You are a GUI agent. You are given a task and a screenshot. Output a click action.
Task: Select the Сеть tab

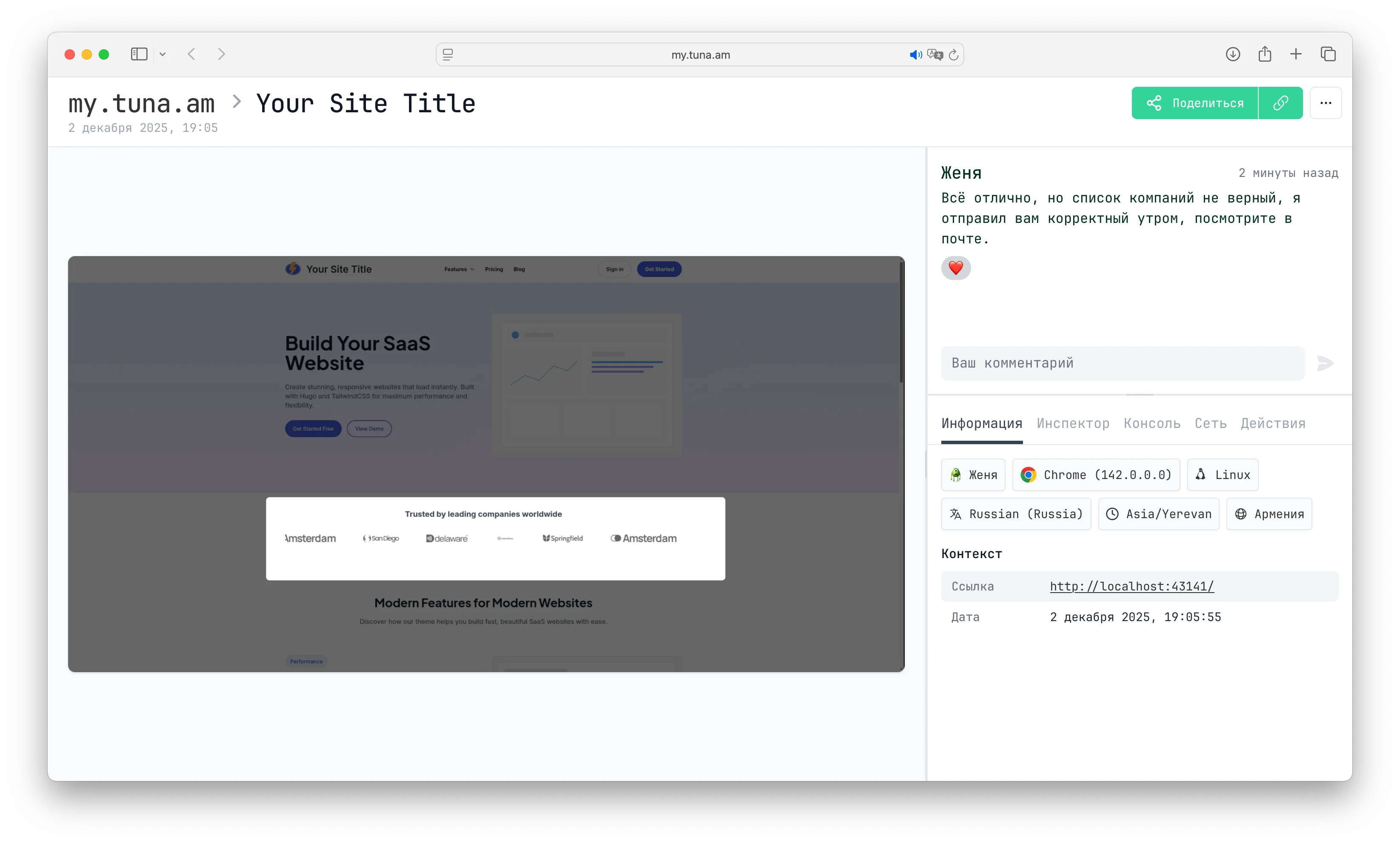tap(1210, 424)
